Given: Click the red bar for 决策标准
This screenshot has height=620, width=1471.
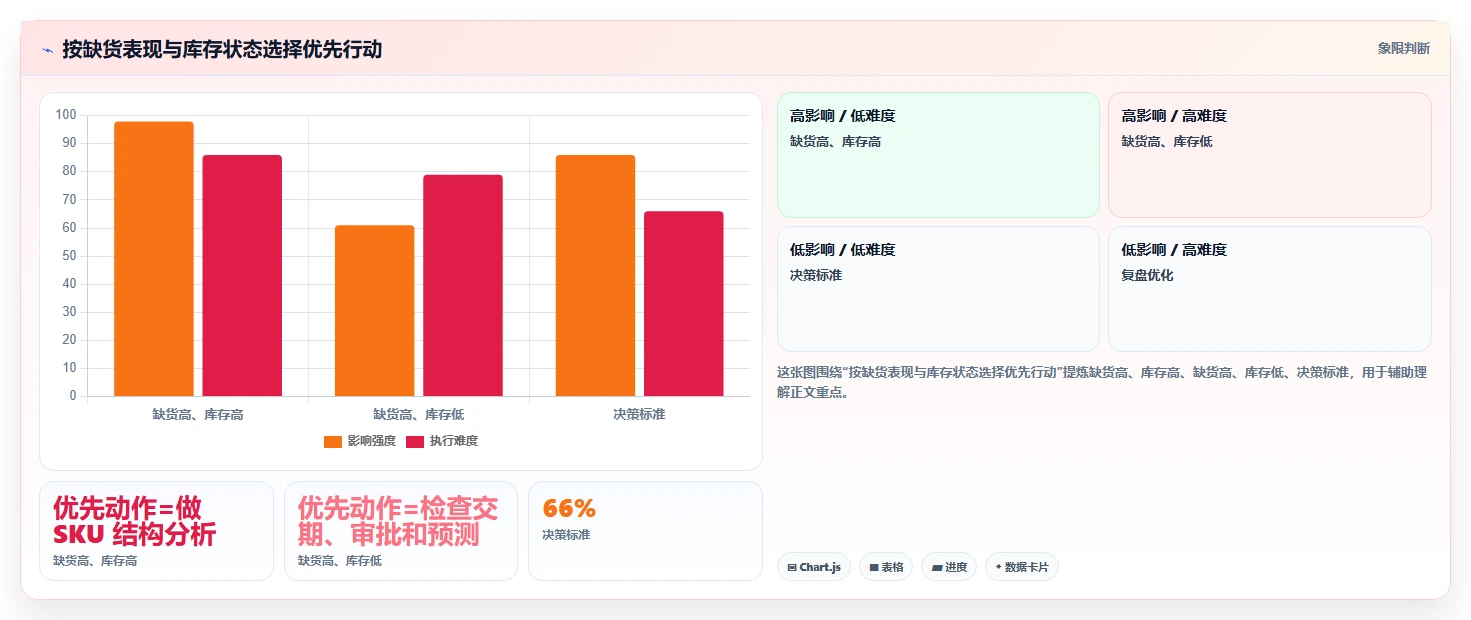Looking at the screenshot, I should [684, 304].
